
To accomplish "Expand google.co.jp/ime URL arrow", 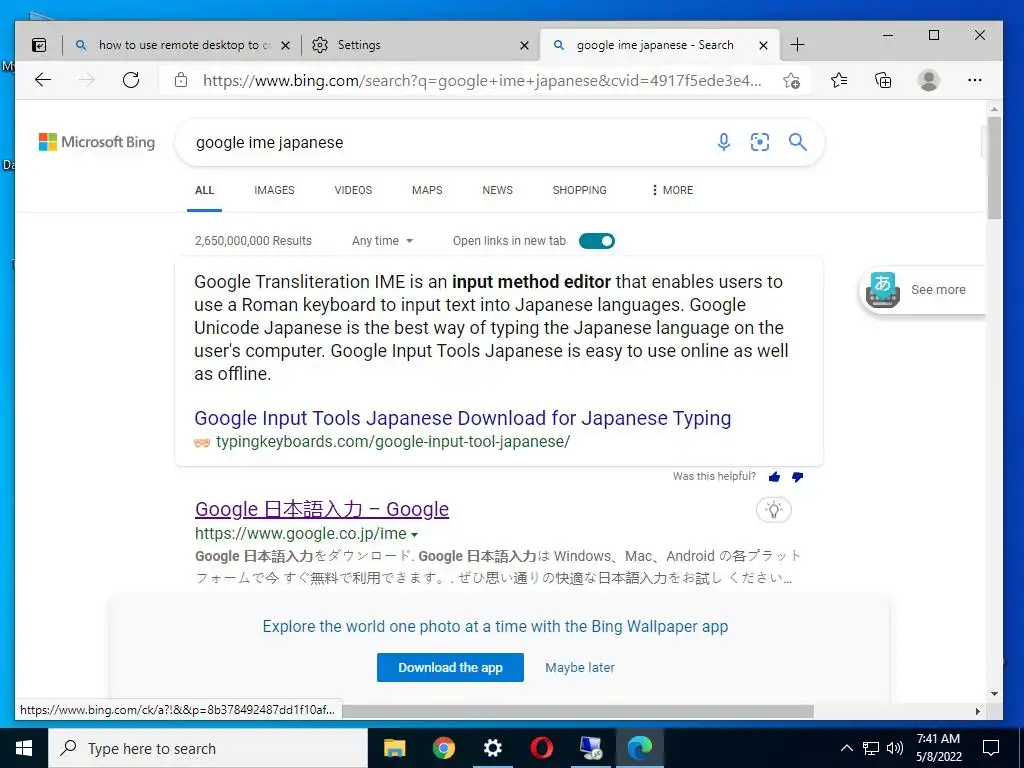I will coord(414,534).
